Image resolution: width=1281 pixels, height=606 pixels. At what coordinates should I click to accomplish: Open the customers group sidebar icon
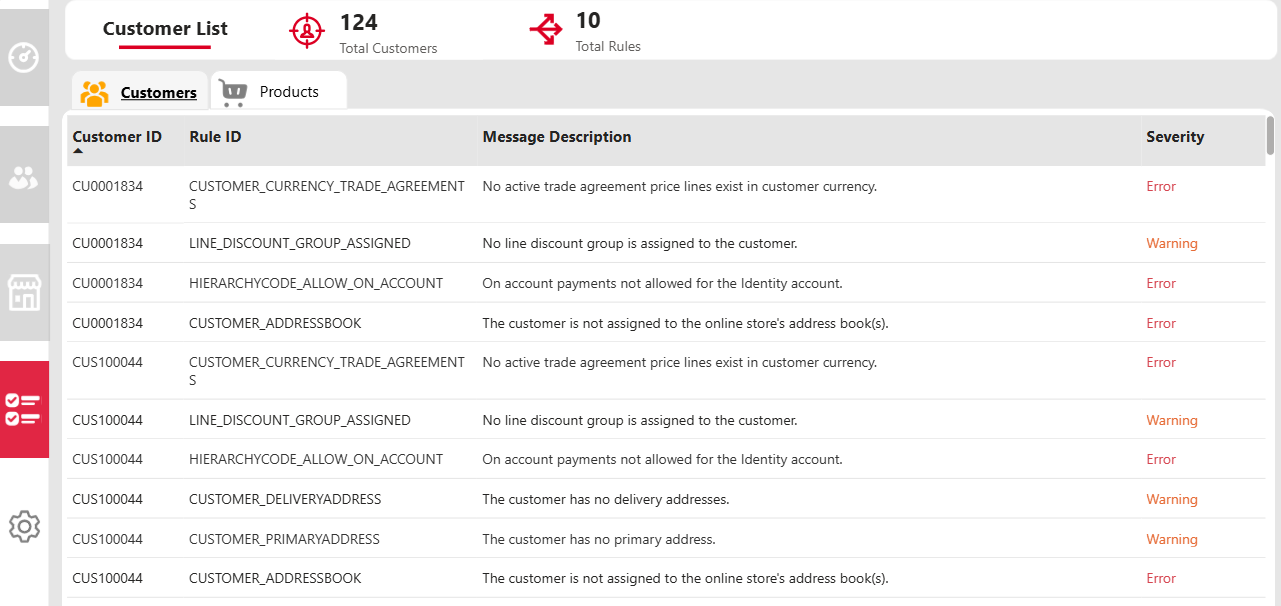(24, 177)
